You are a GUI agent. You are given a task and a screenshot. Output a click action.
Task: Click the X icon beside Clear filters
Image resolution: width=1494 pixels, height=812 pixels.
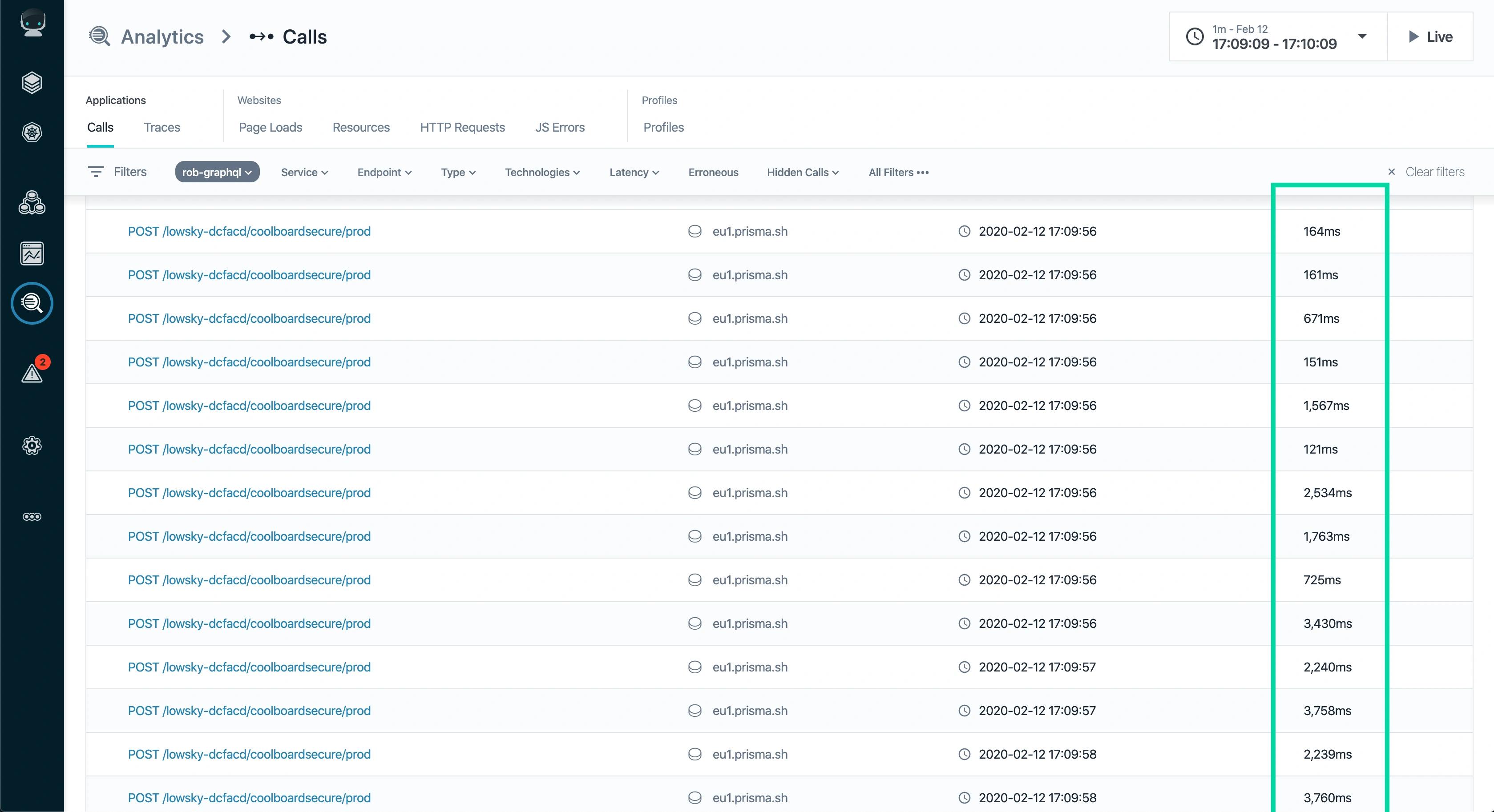point(1391,172)
